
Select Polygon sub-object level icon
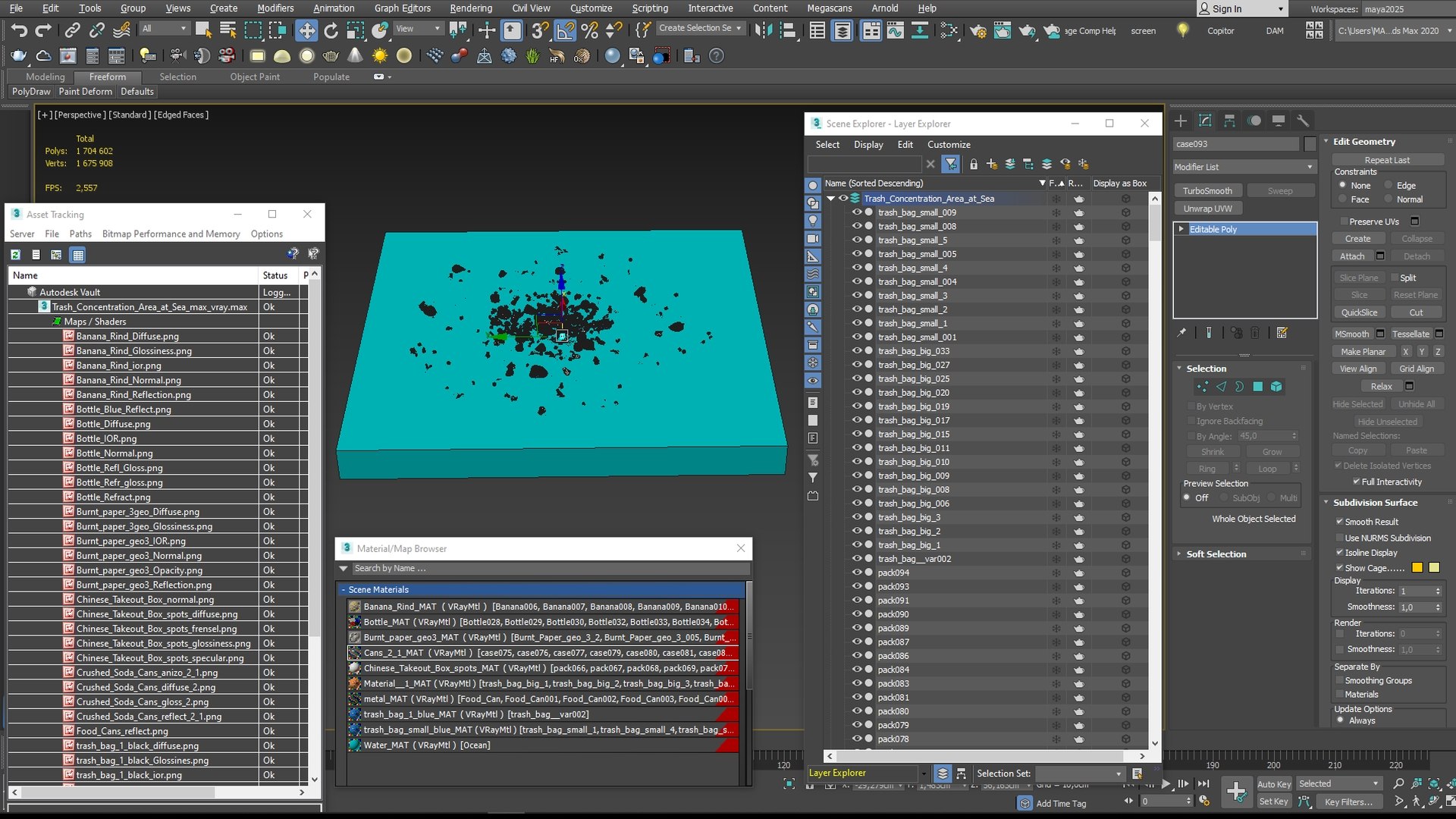click(x=1258, y=387)
